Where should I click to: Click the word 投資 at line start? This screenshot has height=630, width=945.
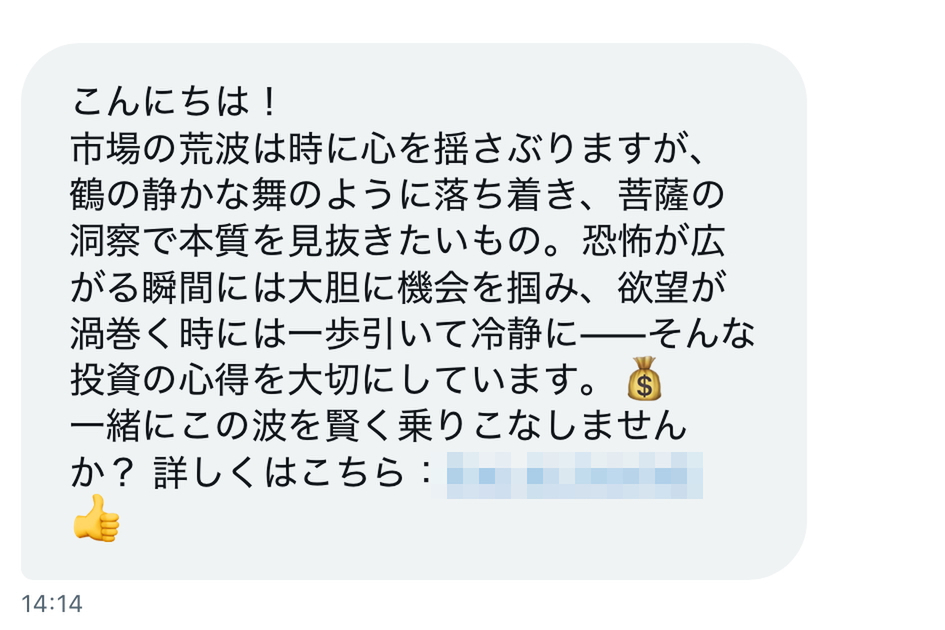[106, 381]
